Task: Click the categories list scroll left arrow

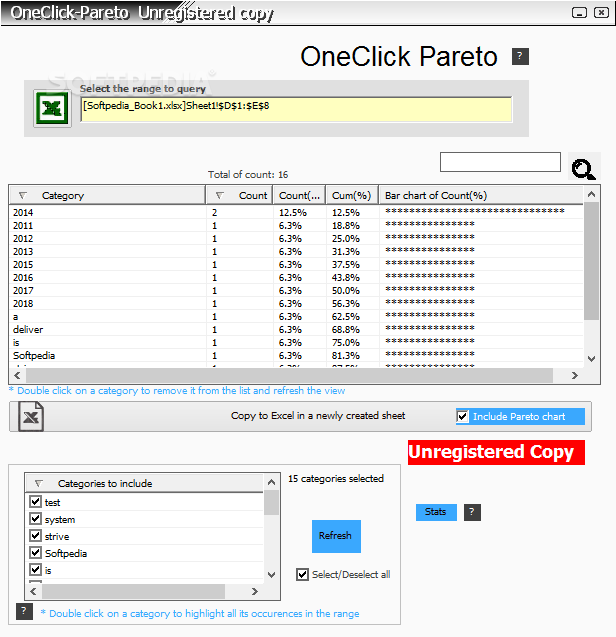Action: point(34,592)
